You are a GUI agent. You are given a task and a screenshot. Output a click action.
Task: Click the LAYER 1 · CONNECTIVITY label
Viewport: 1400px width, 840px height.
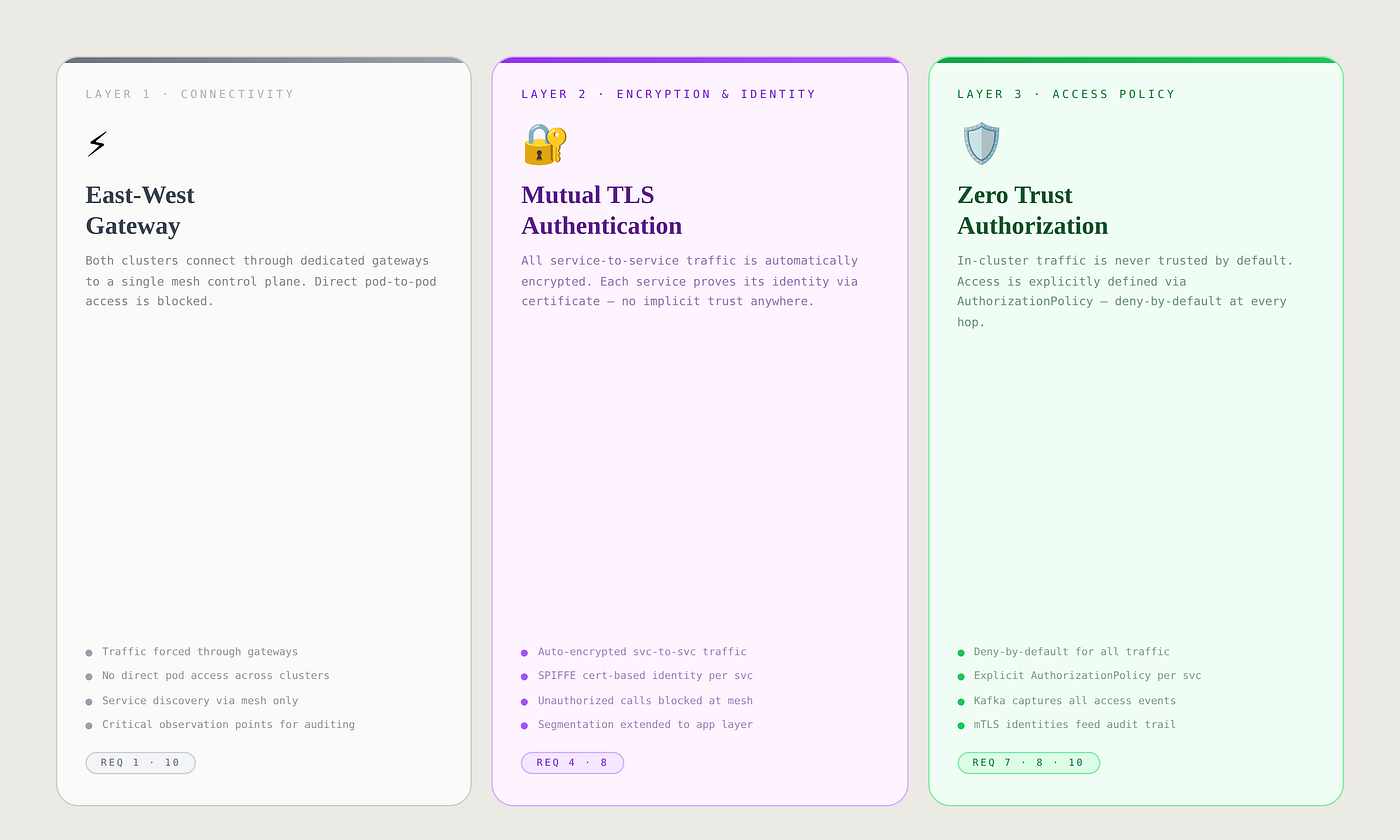click(x=190, y=94)
